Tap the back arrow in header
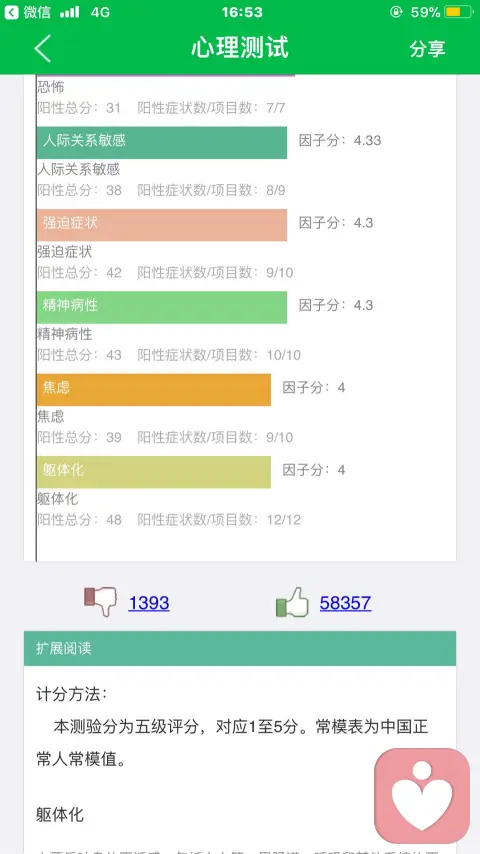 (42, 48)
